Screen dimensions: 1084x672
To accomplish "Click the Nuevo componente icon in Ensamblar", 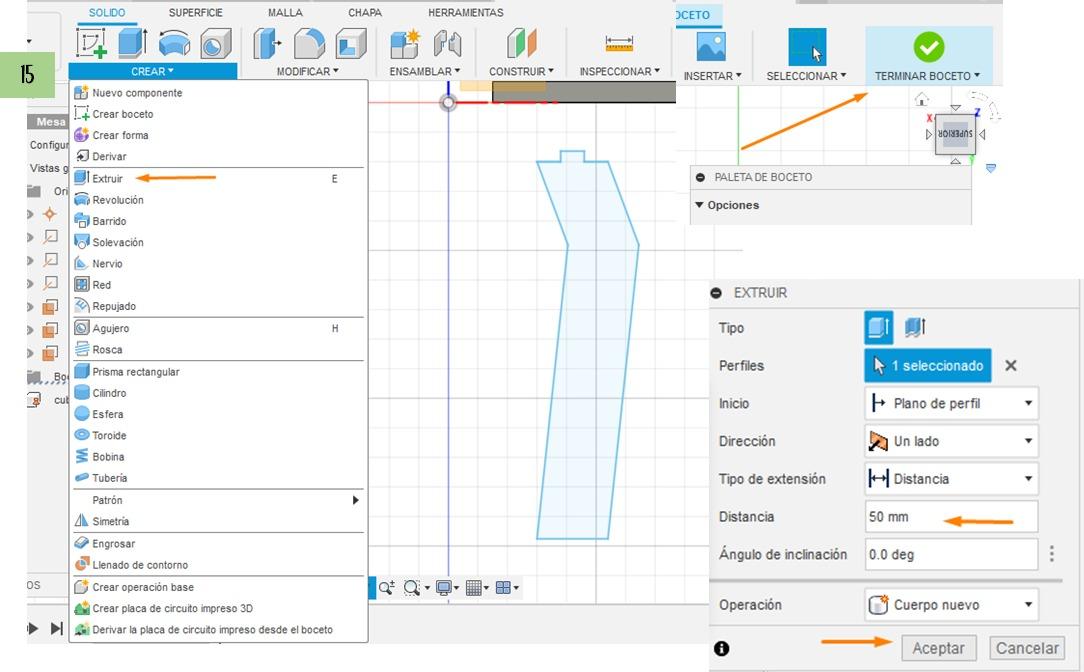I will [x=404, y=44].
